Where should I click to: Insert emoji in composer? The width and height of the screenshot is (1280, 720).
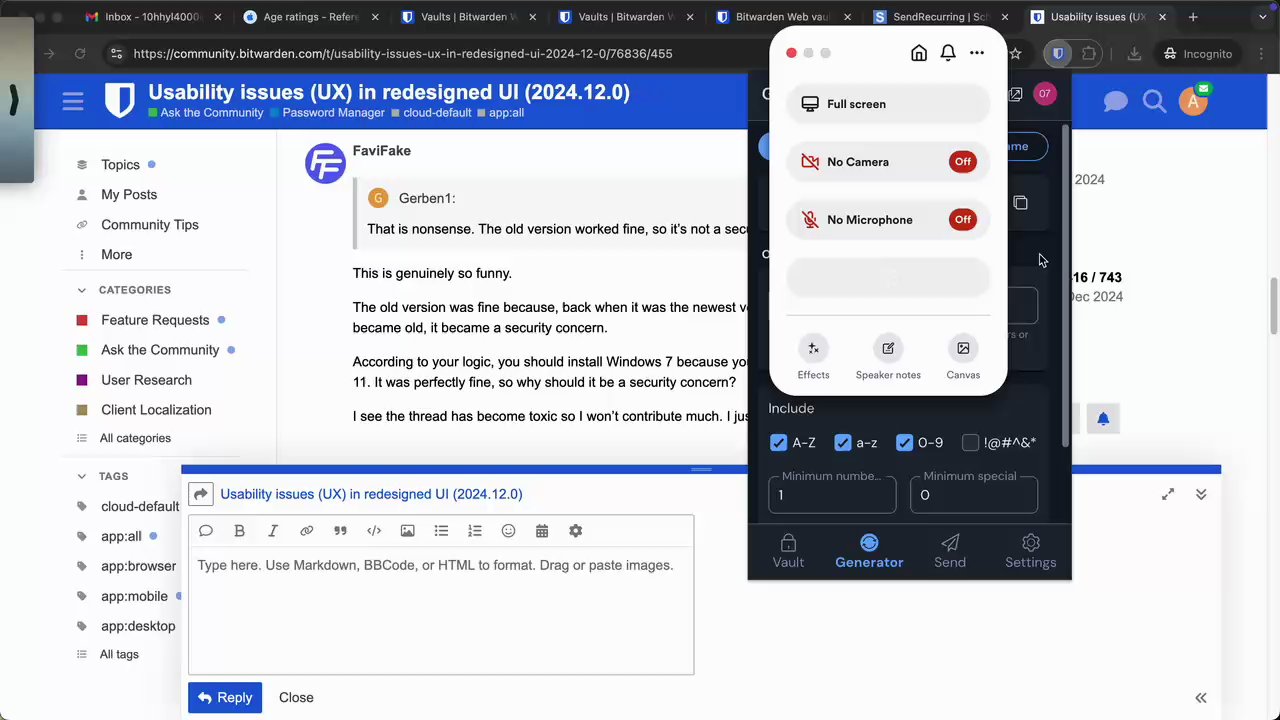click(x=508, y=531)
